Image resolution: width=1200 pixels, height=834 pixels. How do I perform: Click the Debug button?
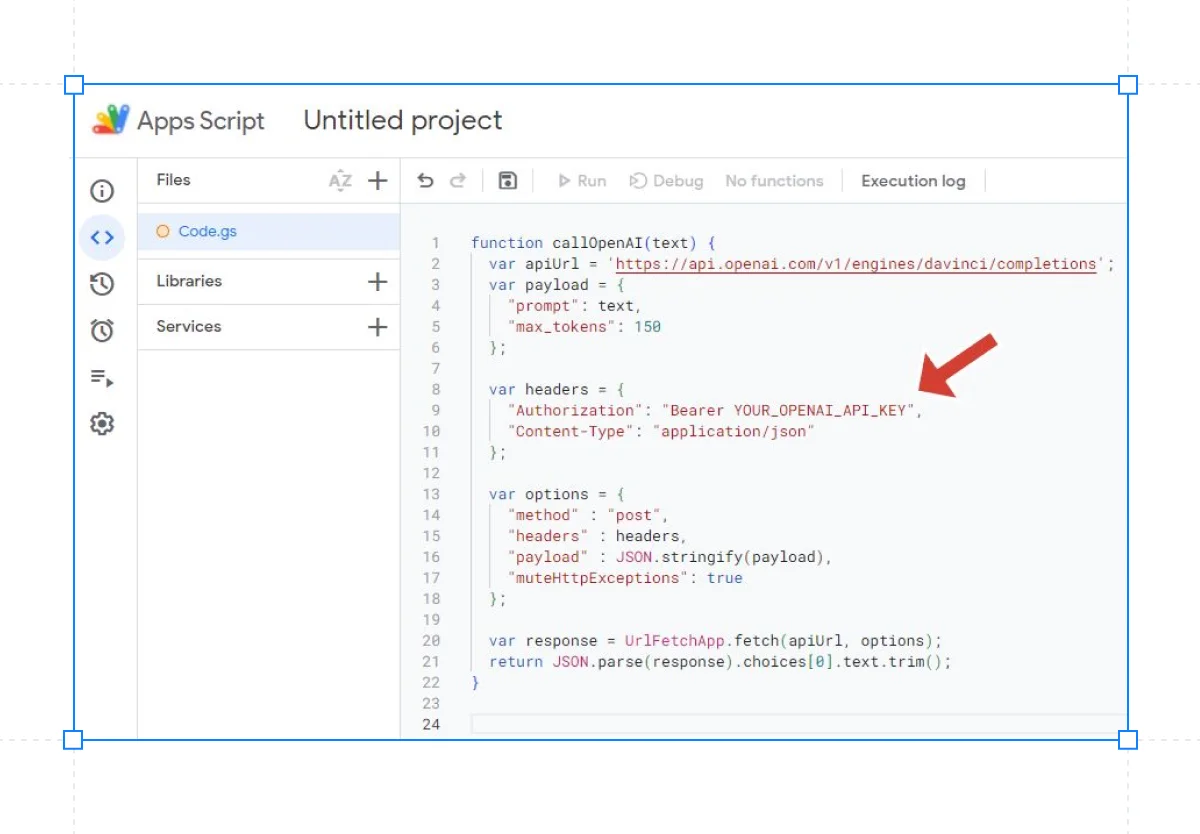[666, 181]
